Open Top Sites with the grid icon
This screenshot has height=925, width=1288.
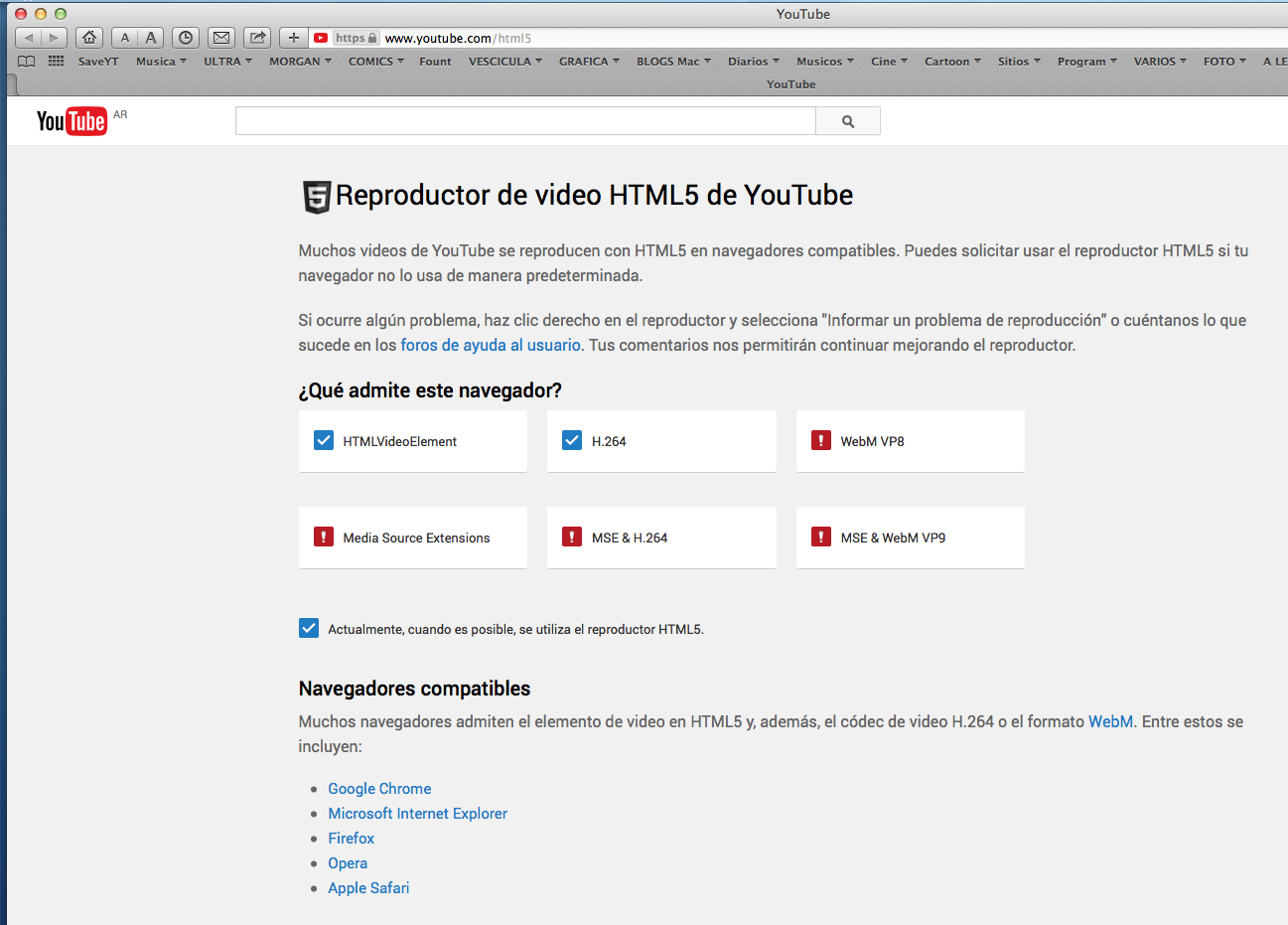(x=56, y=62)
